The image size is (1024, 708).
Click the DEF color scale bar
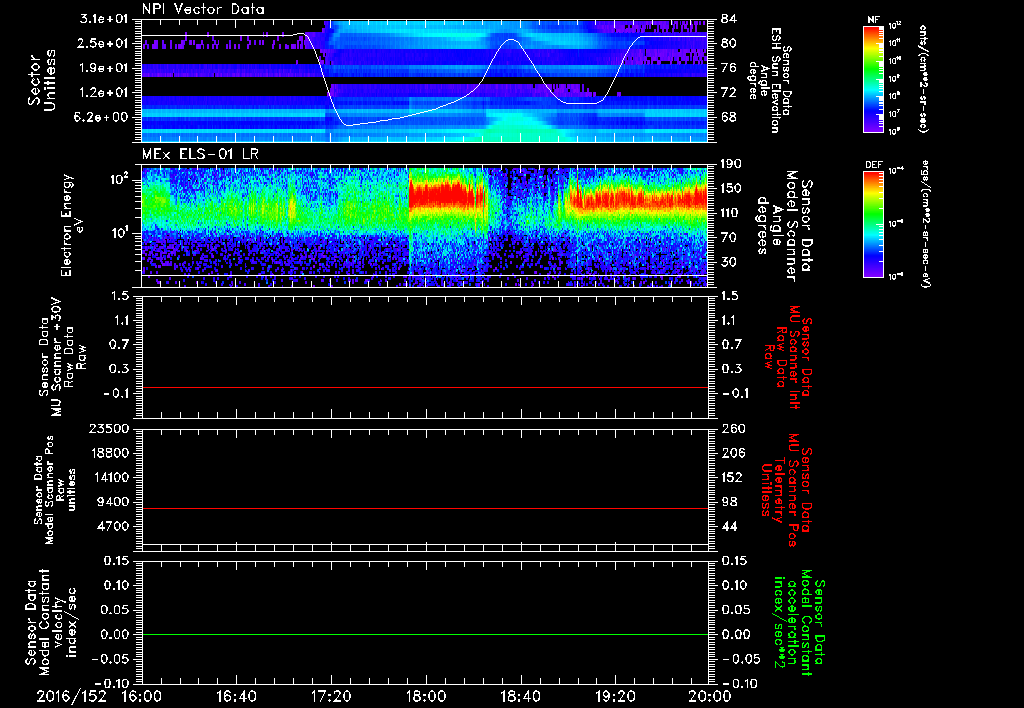[874, 224]
